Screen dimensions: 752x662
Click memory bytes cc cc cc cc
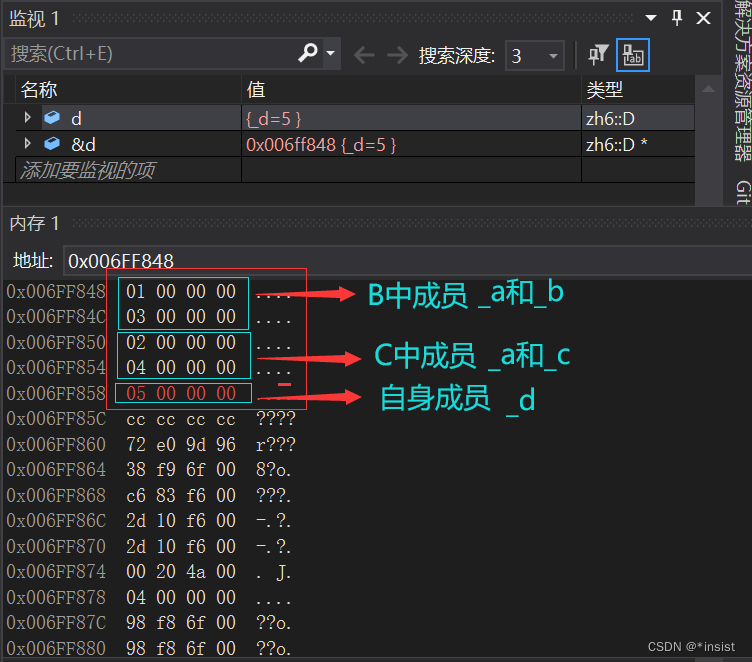pos(181,419)
